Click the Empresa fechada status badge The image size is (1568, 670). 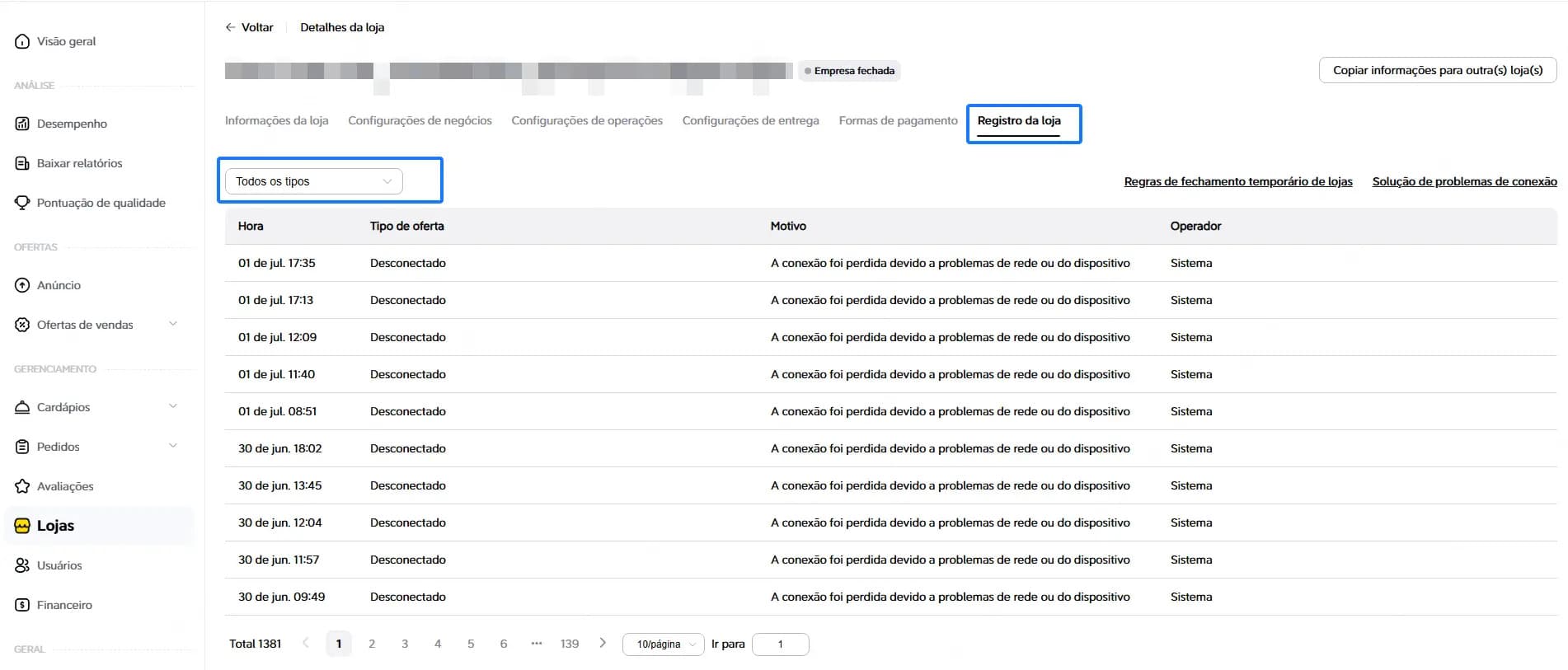(850, 71)
